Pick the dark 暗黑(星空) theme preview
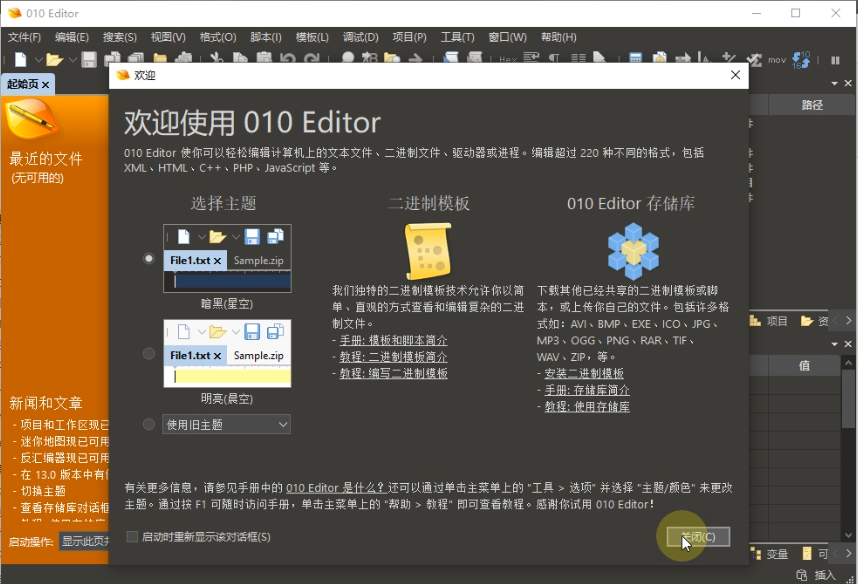The width and height of the screenshot is (858, 584). click(x=227, y=258)
